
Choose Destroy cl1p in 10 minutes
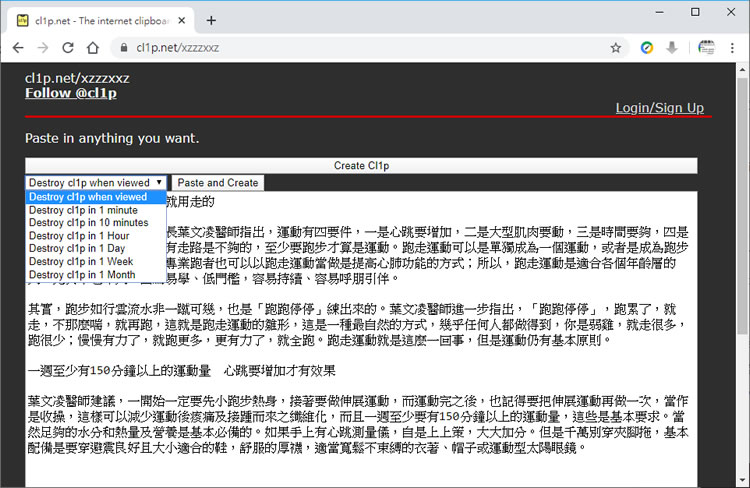(x=96, y=223)
